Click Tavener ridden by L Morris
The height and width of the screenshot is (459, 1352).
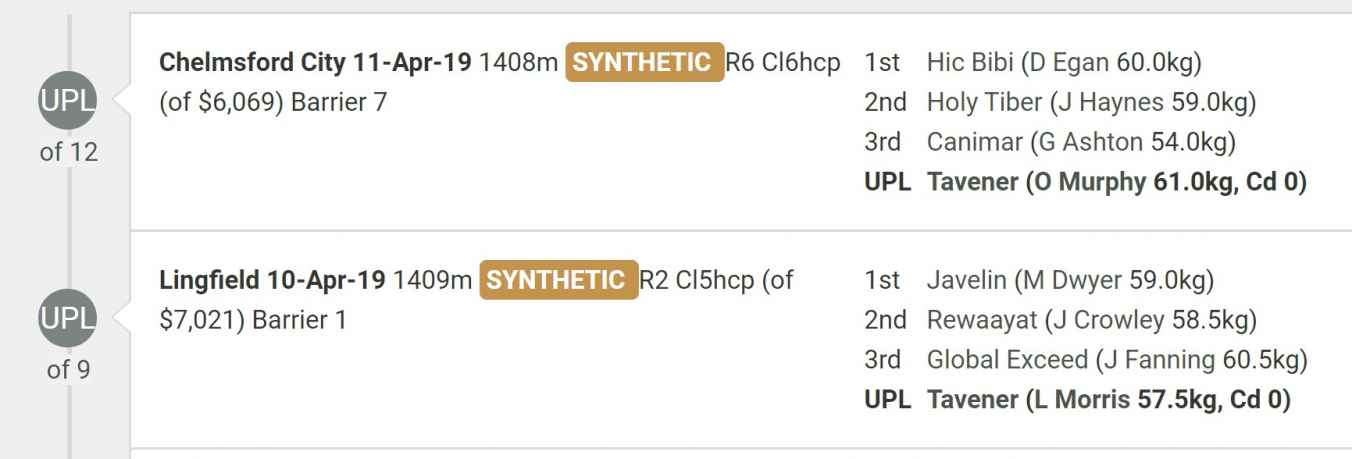[972, 400]
